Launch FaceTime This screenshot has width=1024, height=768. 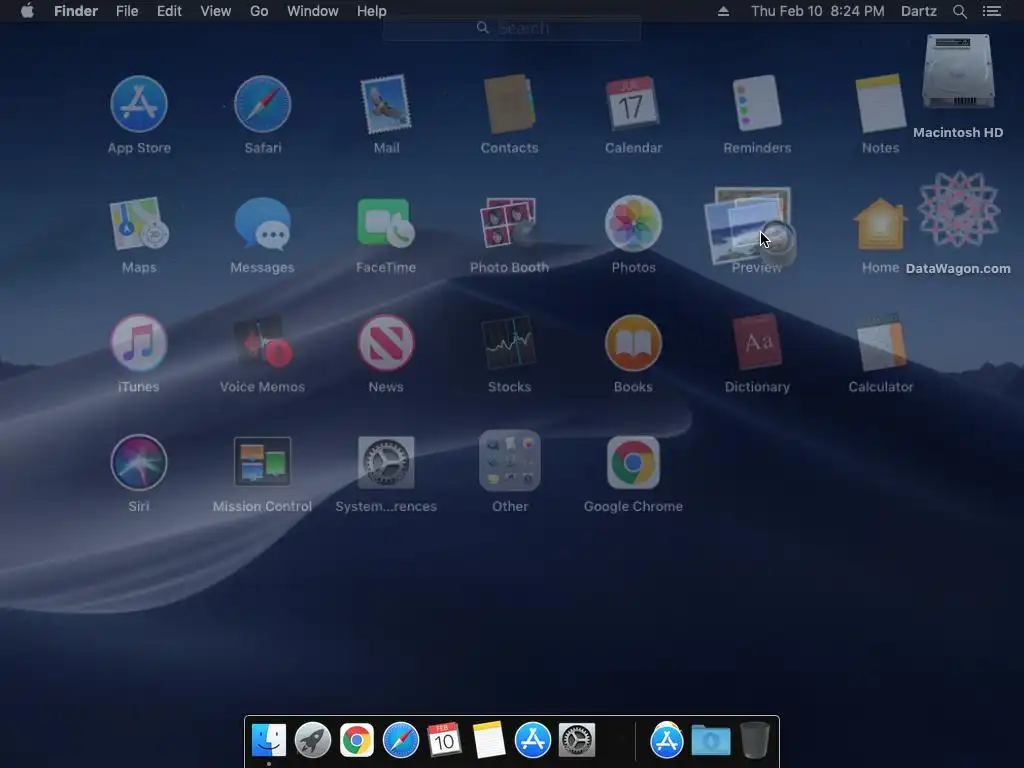coord(386,224)
